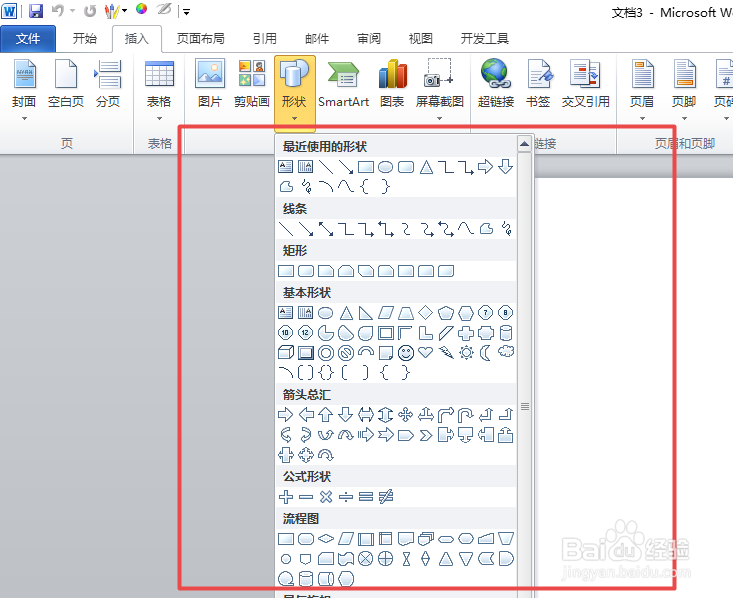Select the multiply sign in 公式形状

[x=326, y=497]
